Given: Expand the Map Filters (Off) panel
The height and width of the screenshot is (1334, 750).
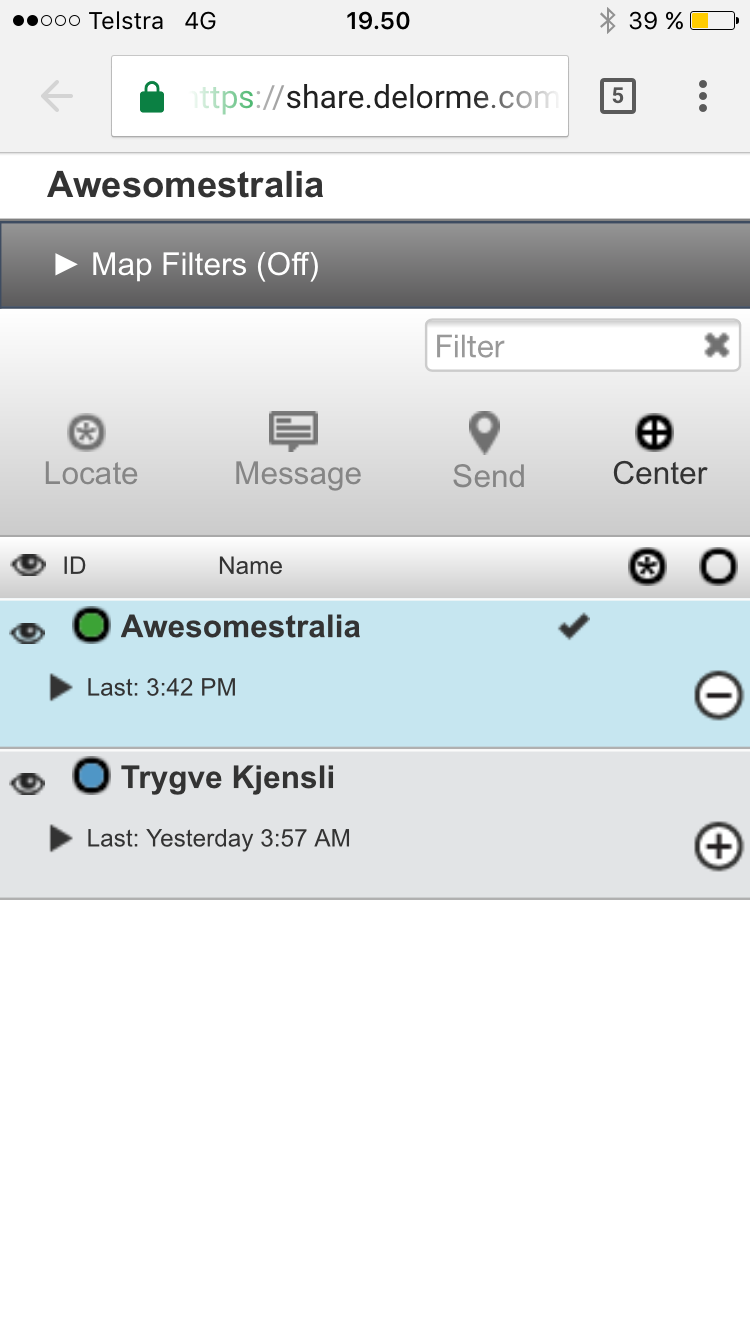Looking at the screenshot, I should tap(186, 264).
